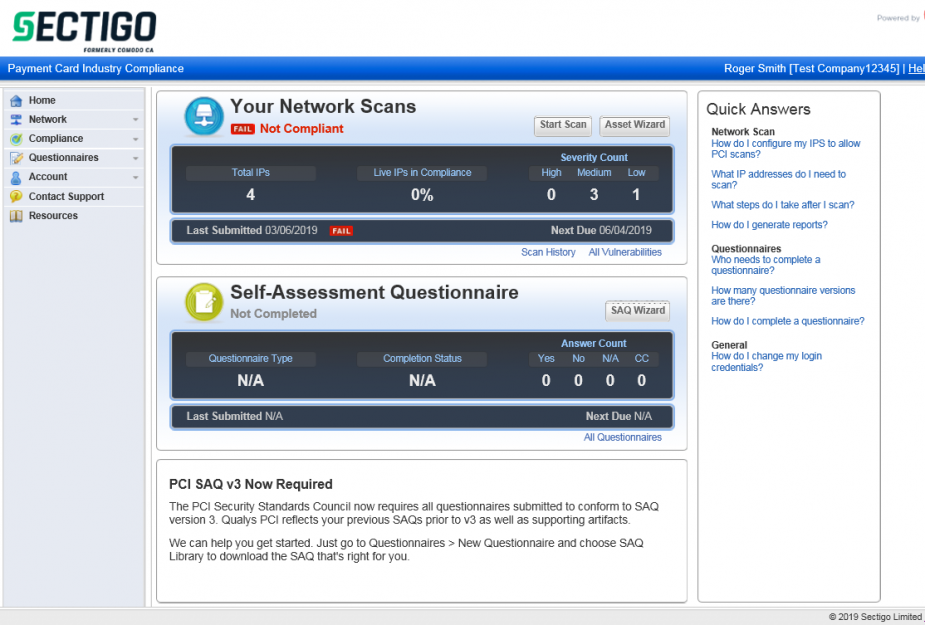The image size is (925, 625).
Task: Click the 2019 Sectigo Limited copyright text
Action: pos(875,617)
